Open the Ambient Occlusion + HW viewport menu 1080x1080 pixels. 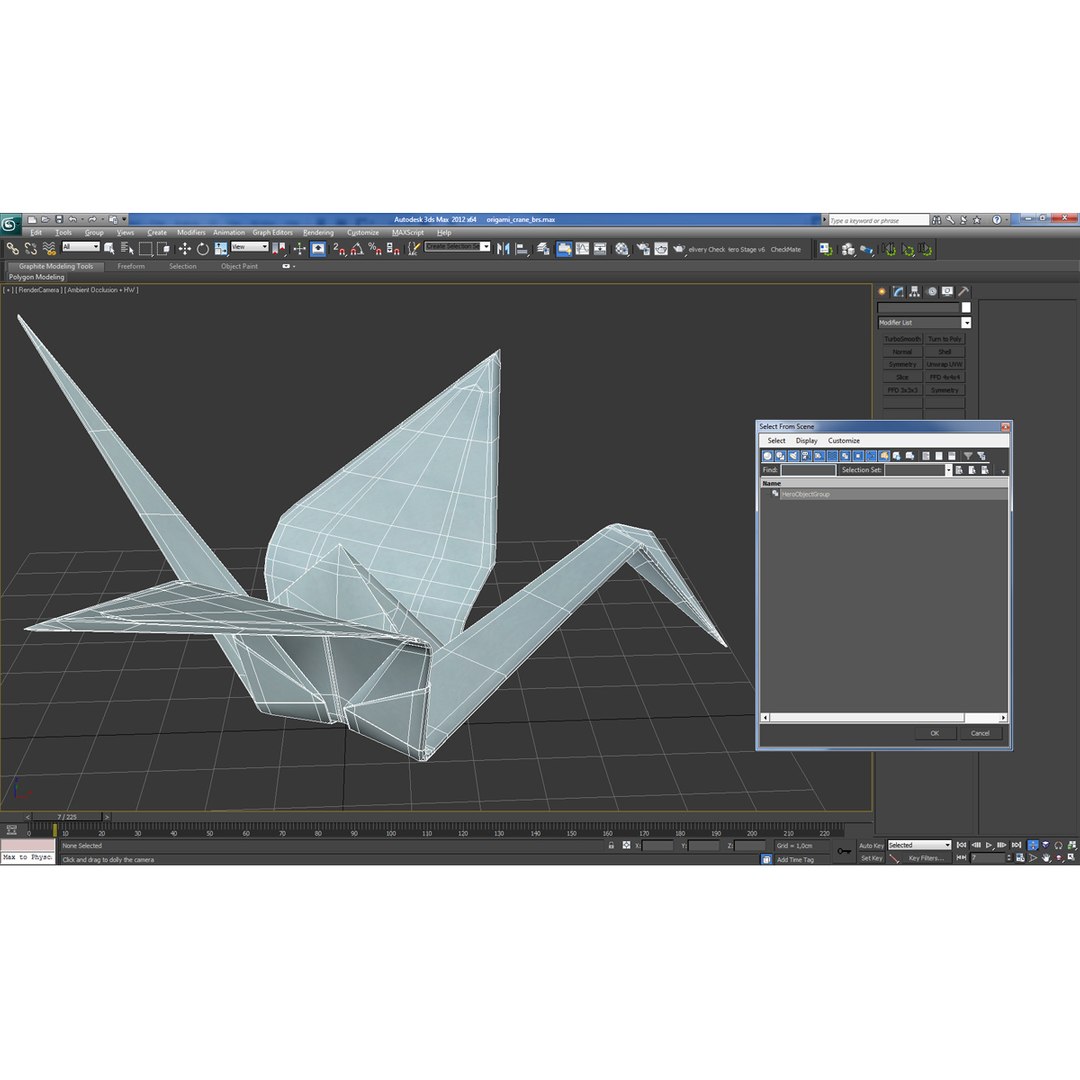click(x=101, y=290)
